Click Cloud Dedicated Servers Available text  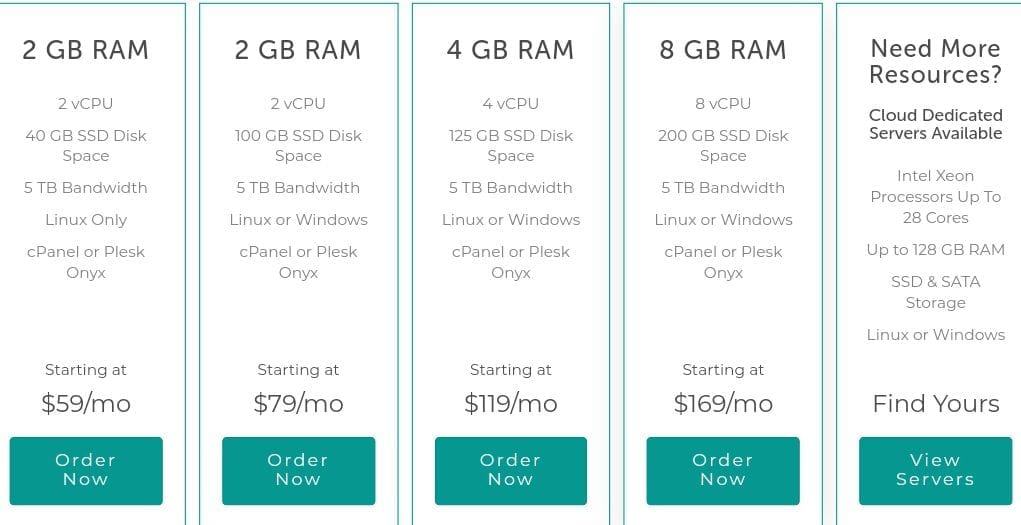tap(936, 124)
